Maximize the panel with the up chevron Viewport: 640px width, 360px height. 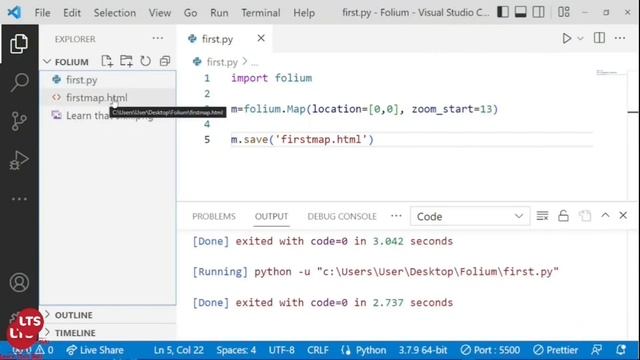coord(605,215)
